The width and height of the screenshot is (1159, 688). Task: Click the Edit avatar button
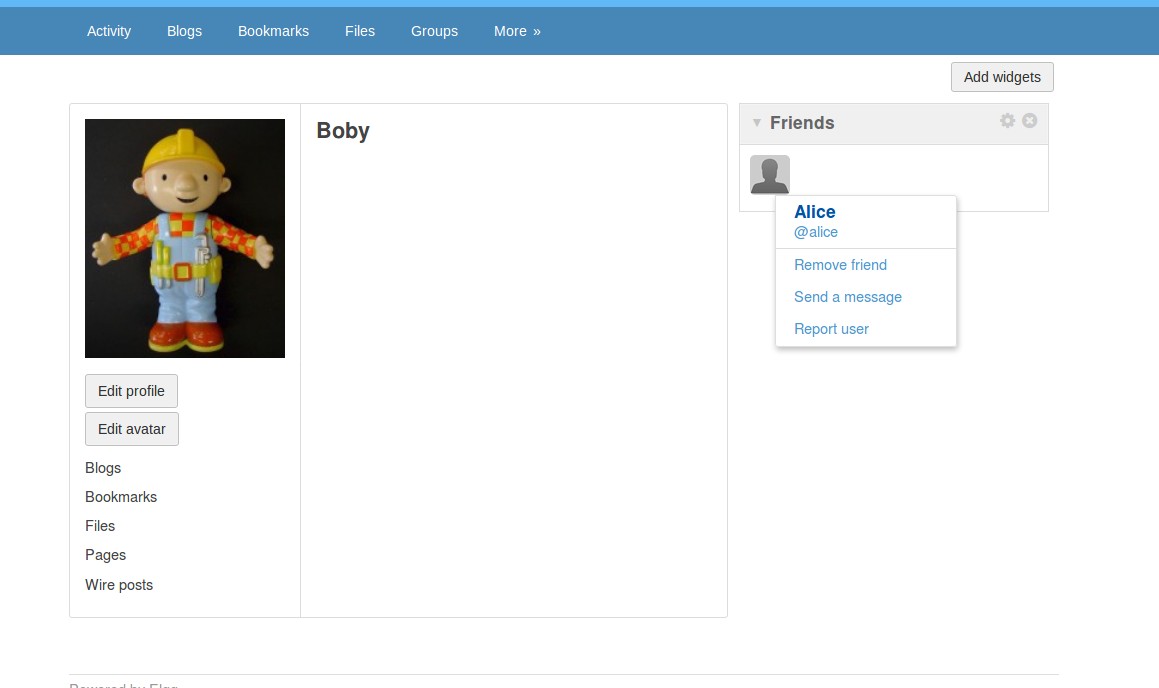132,429
